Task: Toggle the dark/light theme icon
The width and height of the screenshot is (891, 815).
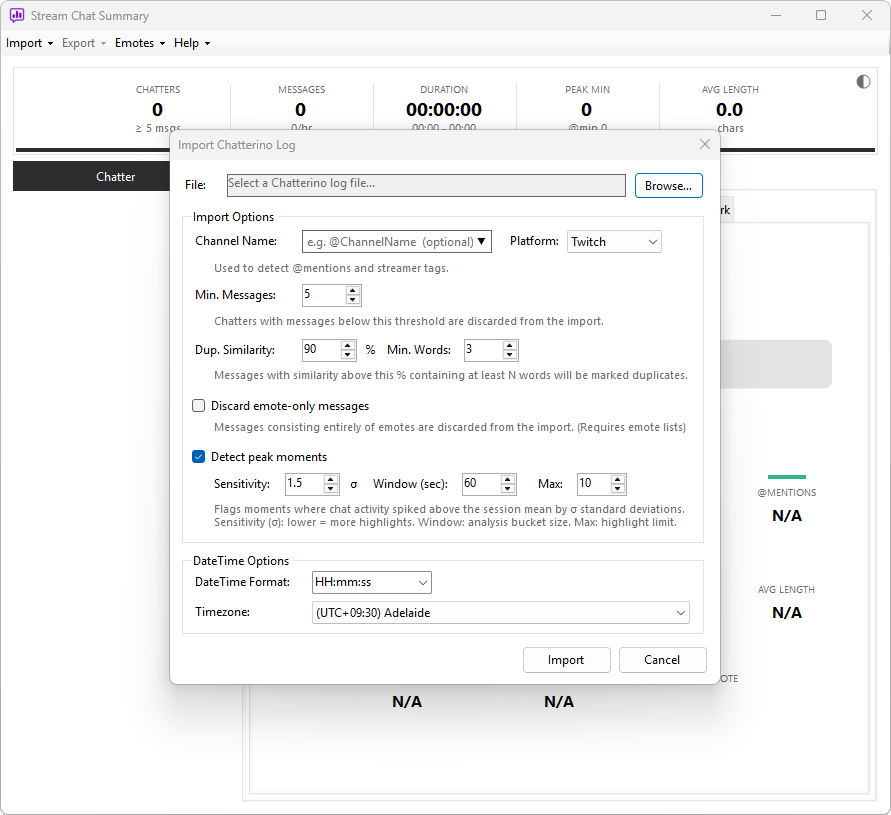Action: [863, 82]
